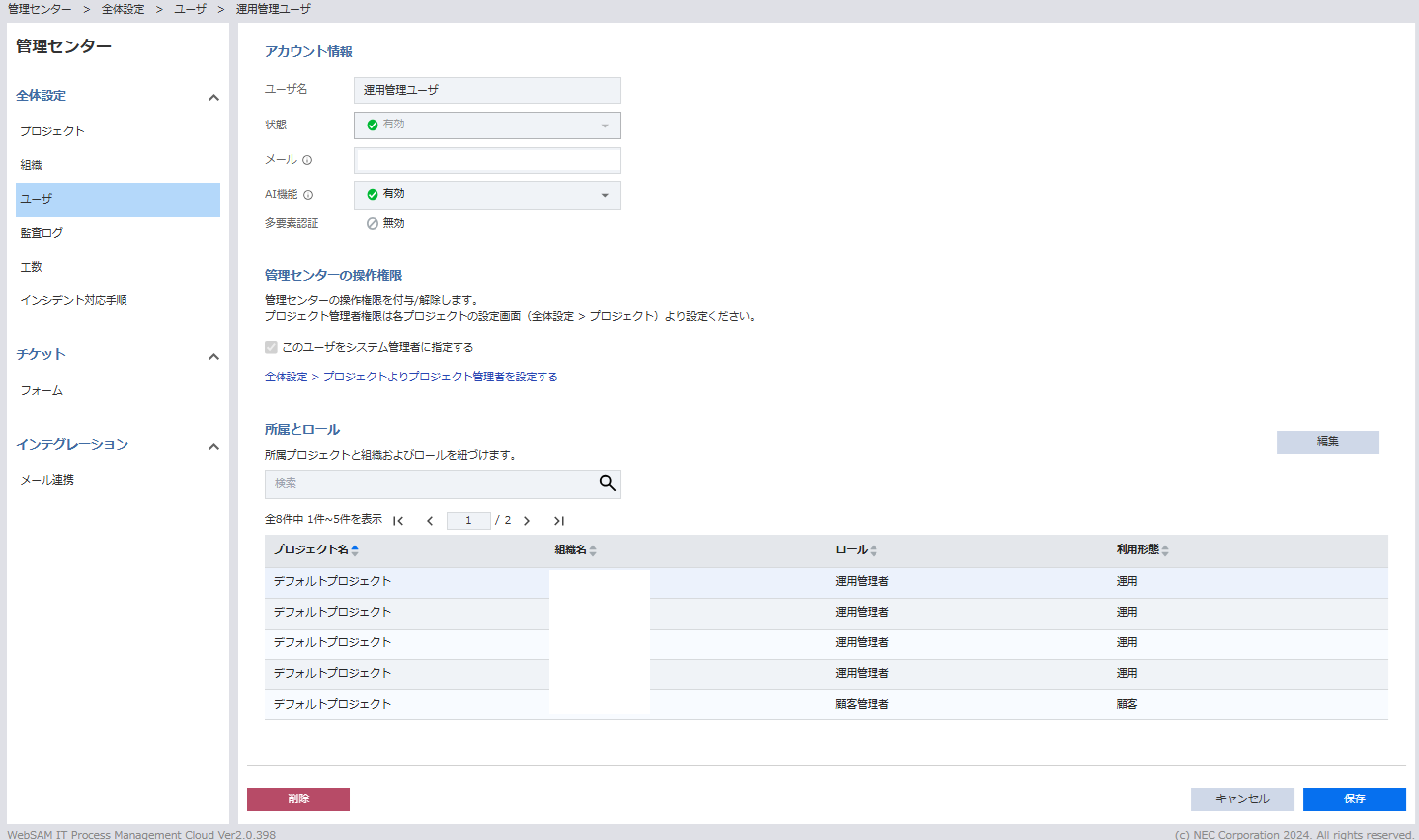Collapse the 全体設定 sidebar section
1419x840 pixels.
coord(213,97)
